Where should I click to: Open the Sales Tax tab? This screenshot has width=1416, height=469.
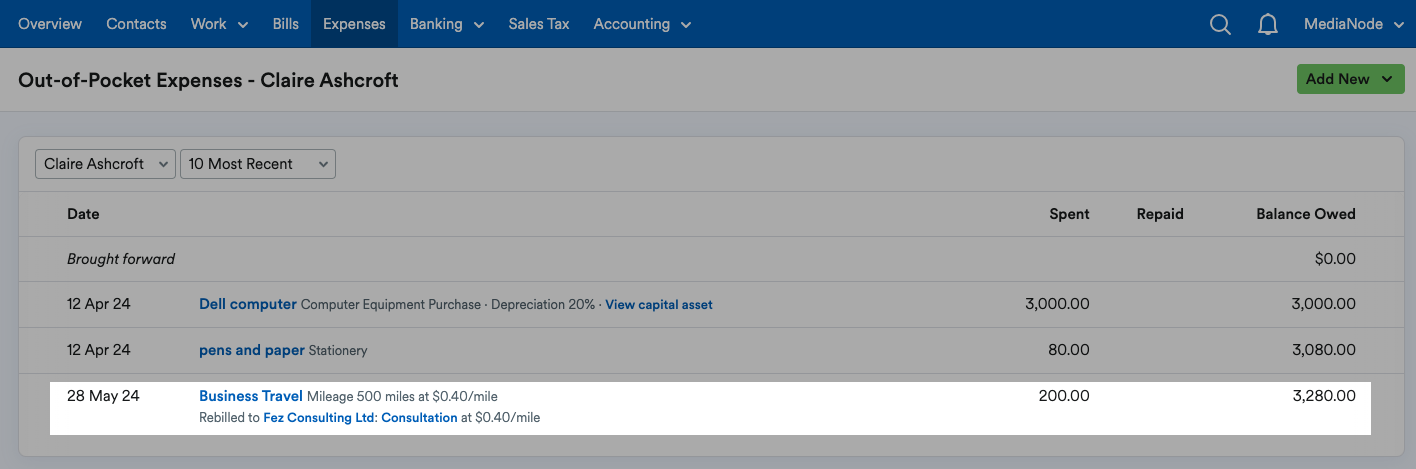tap(539, 24)
